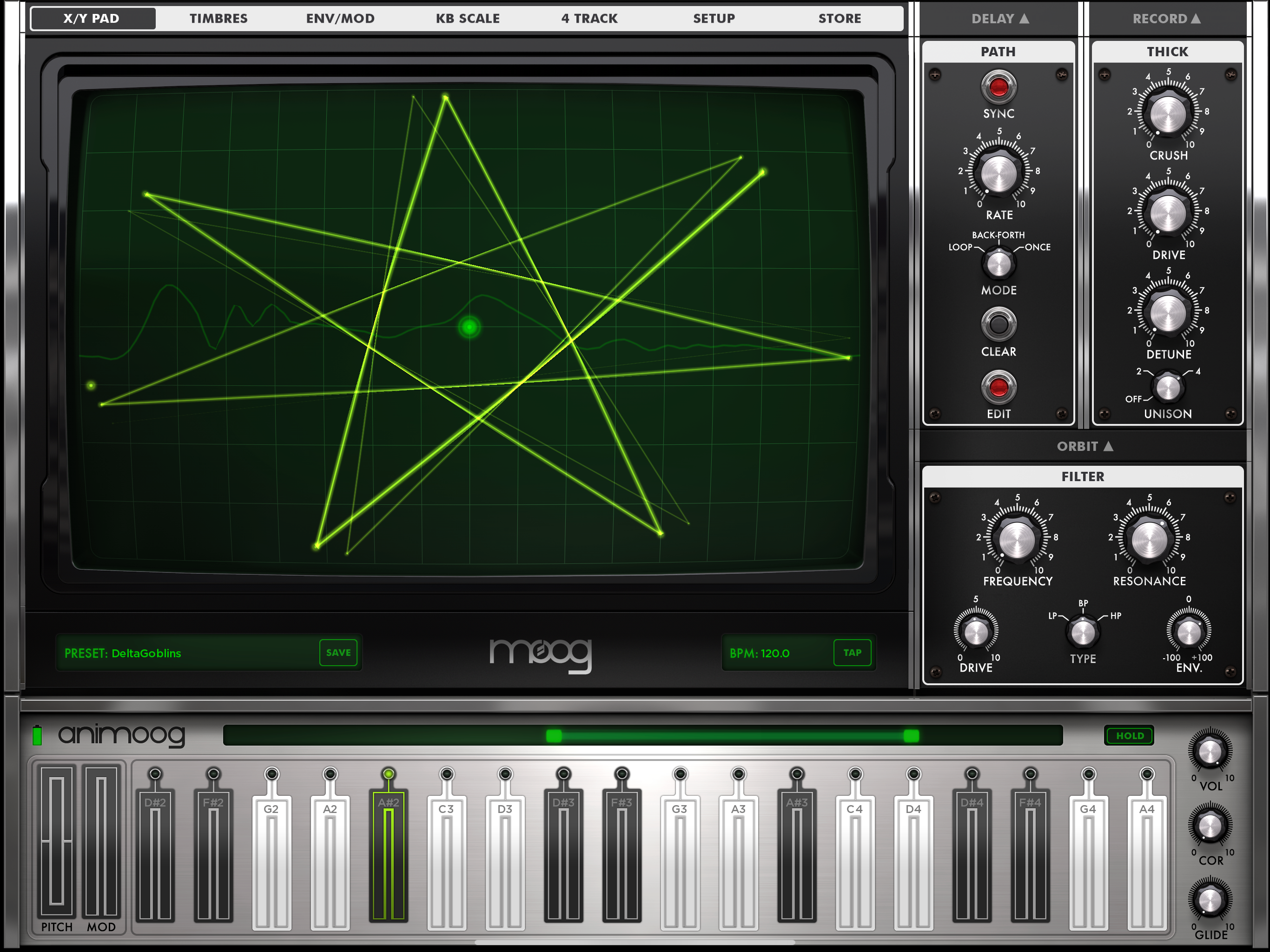The height and width of the screenshot is (952, 1270).
Task: Click the filter Type LP/BP/HP knob
Action: point(1083,632)
